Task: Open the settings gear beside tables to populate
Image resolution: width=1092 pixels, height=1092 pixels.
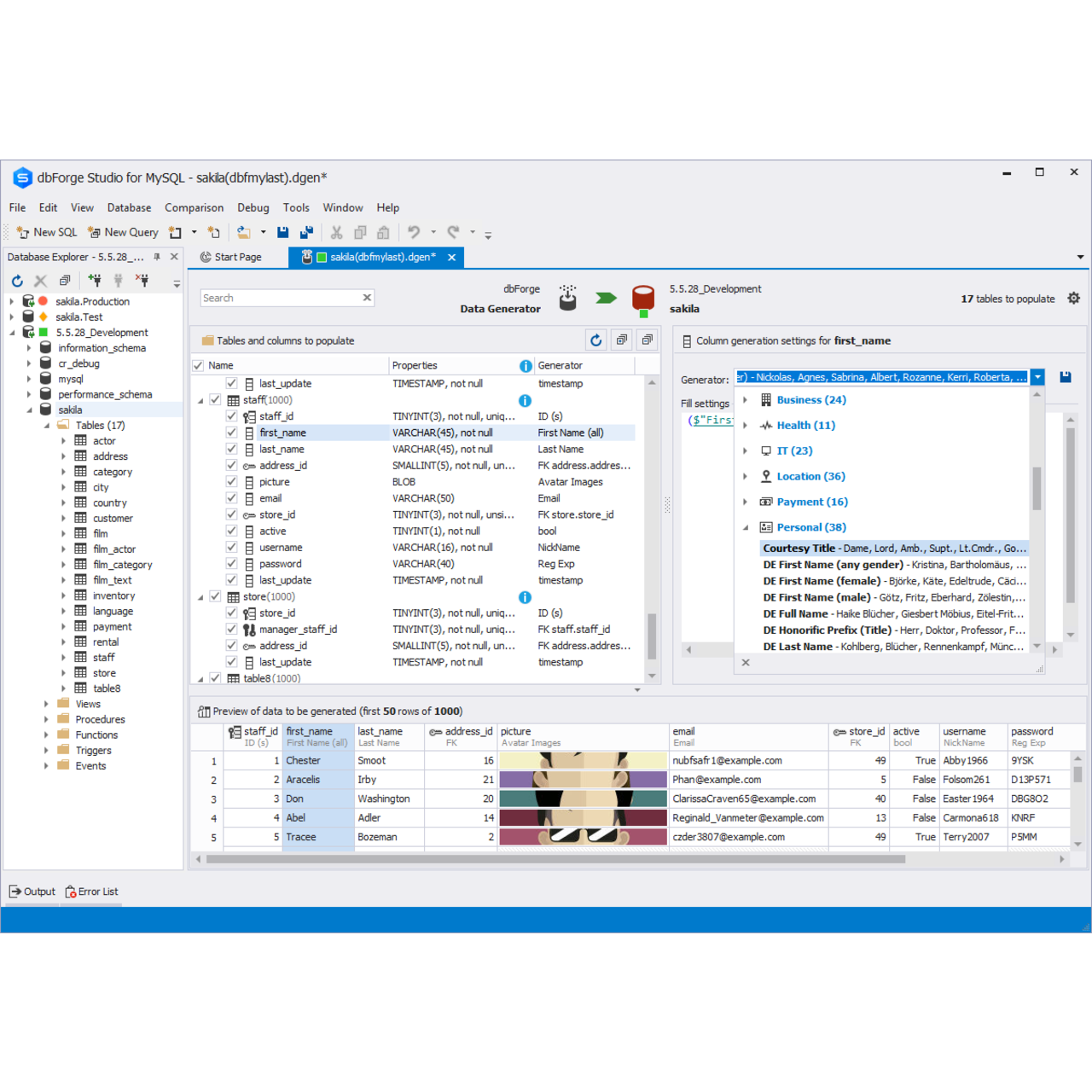Action: coord(1073,299)
